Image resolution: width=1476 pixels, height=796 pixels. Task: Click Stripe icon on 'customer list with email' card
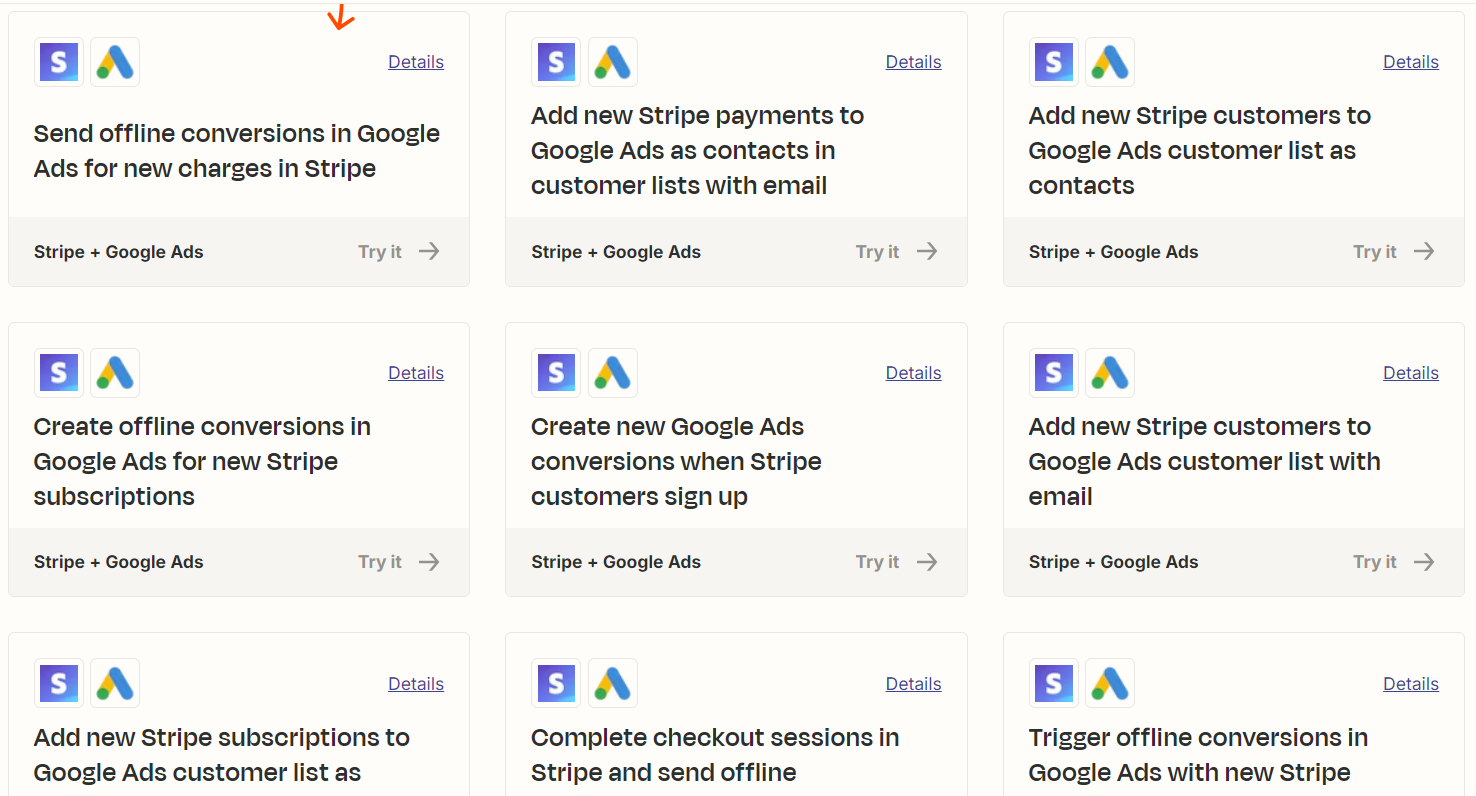pyautogui.click(x=1054, y=373)
